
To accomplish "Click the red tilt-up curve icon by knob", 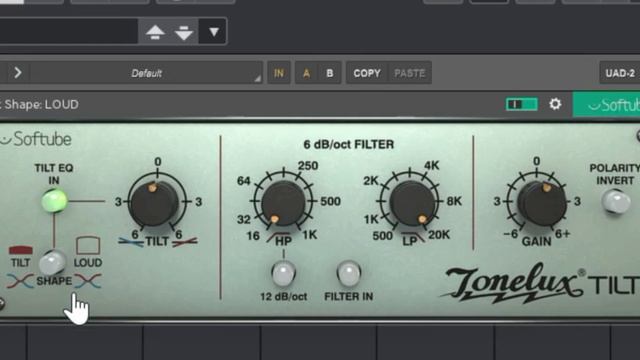I will pyautogui.click(x=185, y=242).
